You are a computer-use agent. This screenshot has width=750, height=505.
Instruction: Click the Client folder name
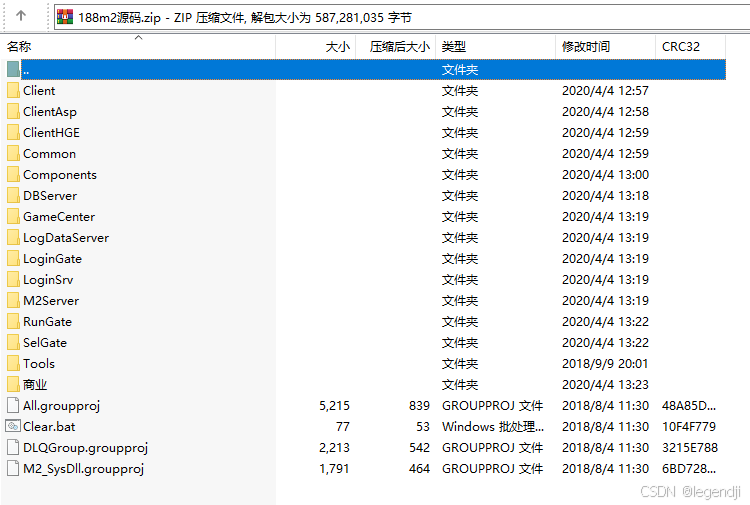39,90
